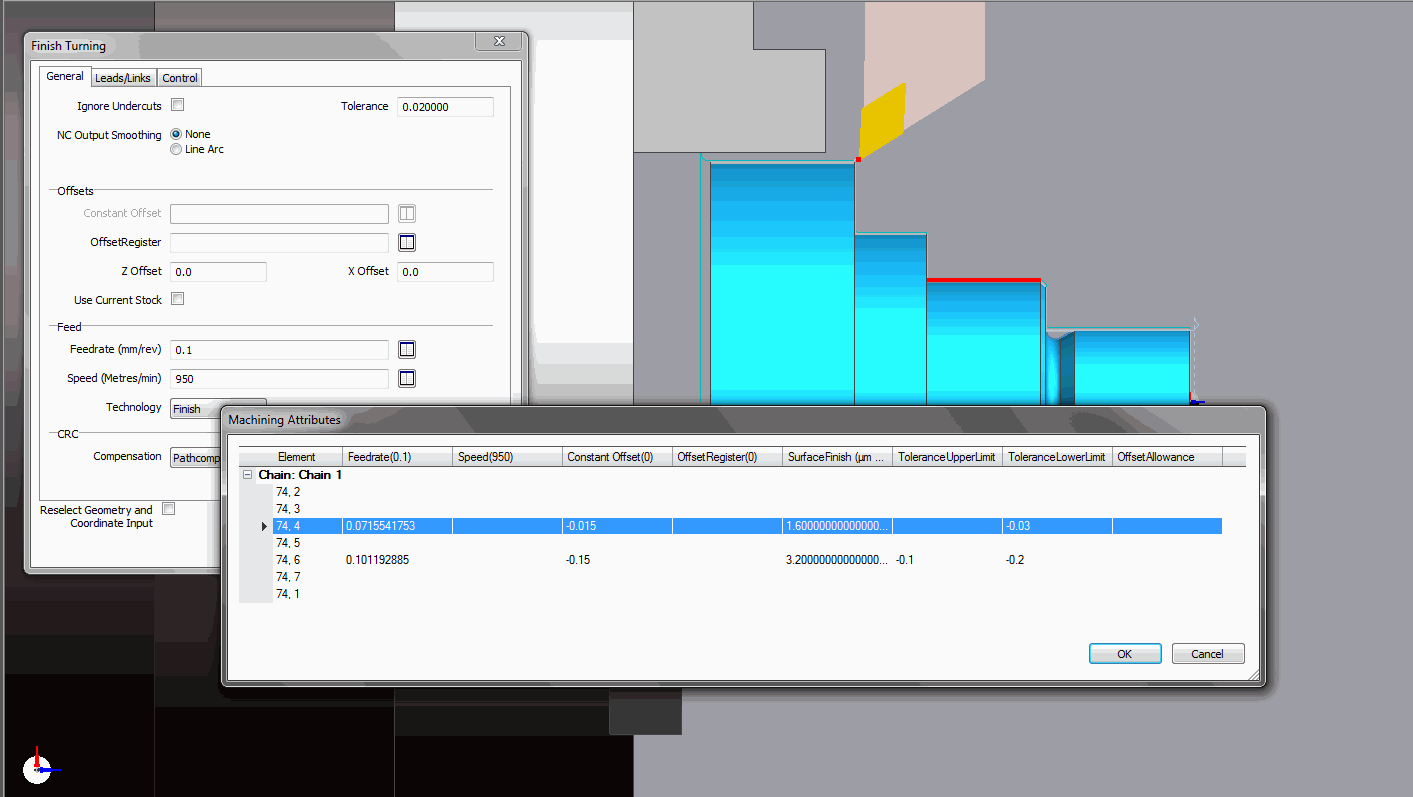
Task: Select Line Arc output smoothing
Action: click(x=176, y=149)
